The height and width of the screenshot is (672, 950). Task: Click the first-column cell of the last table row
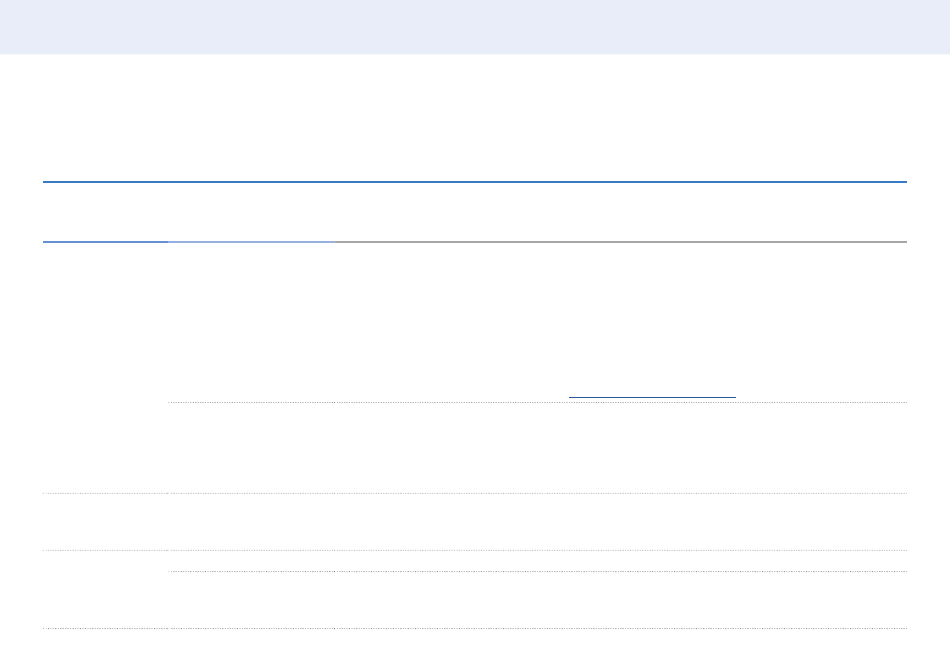[x=105, y=589]
